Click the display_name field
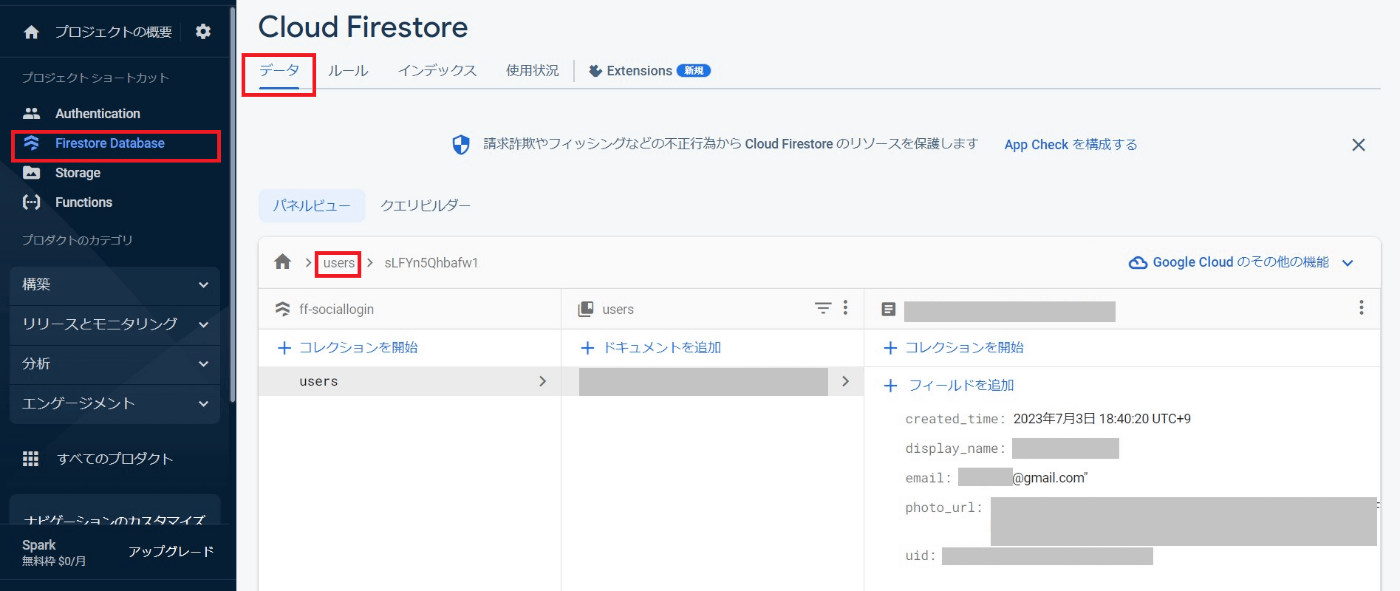 click(1012, 448)
